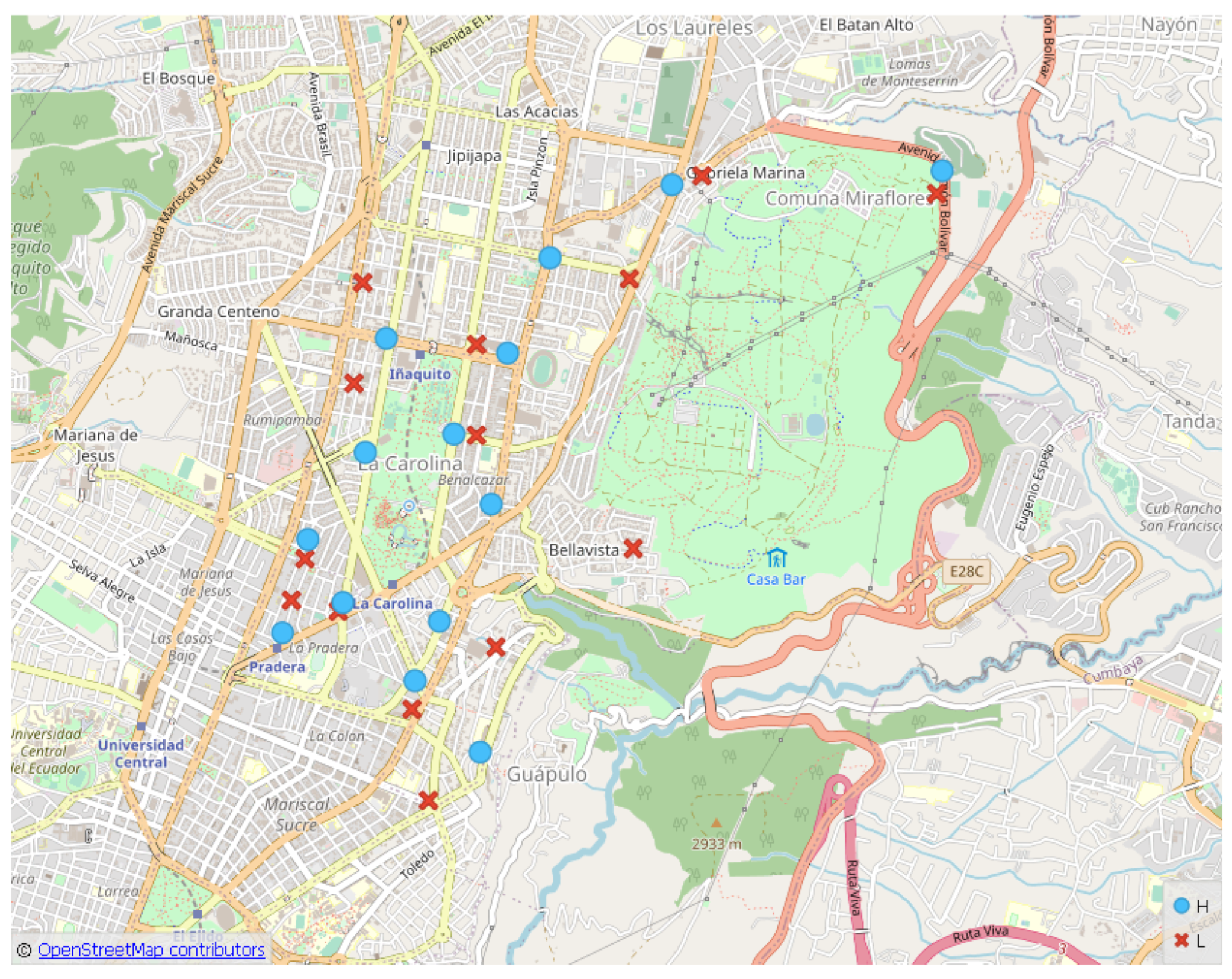Viewport: 1232px width, 979px height.
Task: Open the OpenStreetMap contributors link
Action: [151, 949]
